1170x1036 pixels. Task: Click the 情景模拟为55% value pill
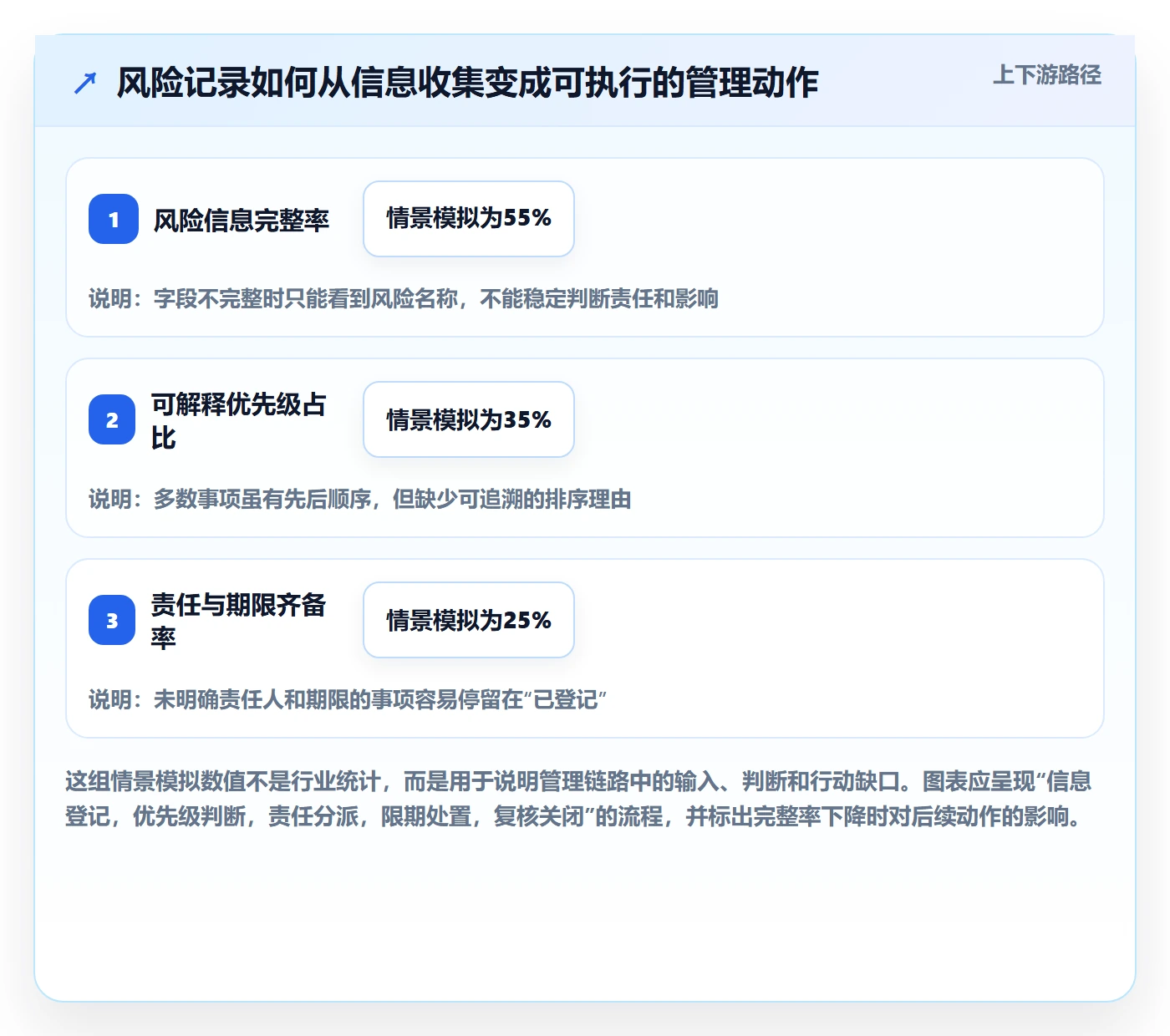tap(469, 219)
